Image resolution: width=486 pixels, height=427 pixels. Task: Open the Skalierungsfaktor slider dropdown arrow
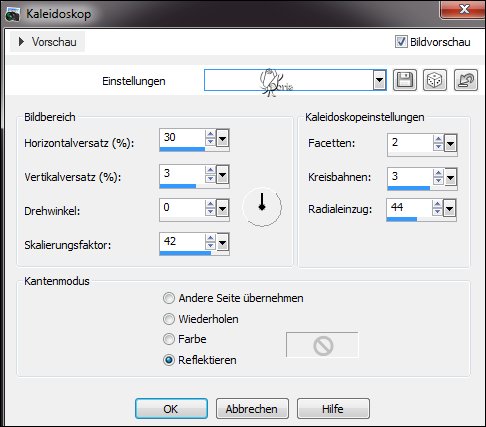pos(223,242)
